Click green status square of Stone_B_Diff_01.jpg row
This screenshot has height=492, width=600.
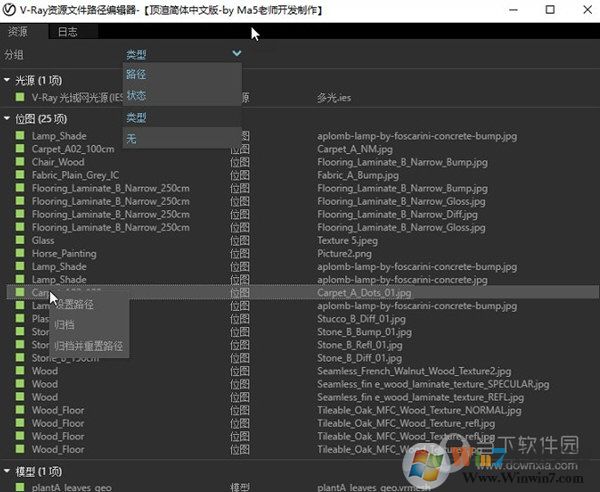click(20, 357)
